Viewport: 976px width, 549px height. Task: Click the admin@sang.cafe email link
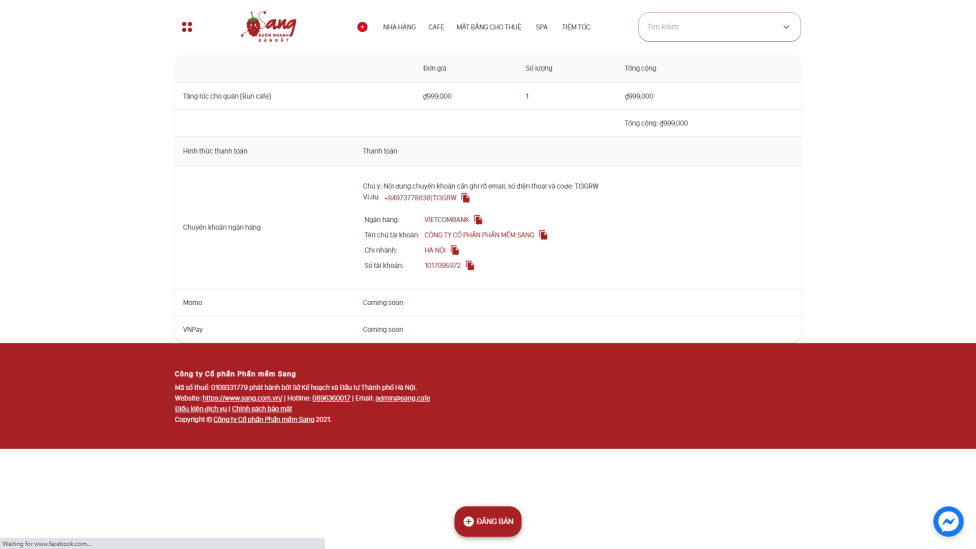403,398
